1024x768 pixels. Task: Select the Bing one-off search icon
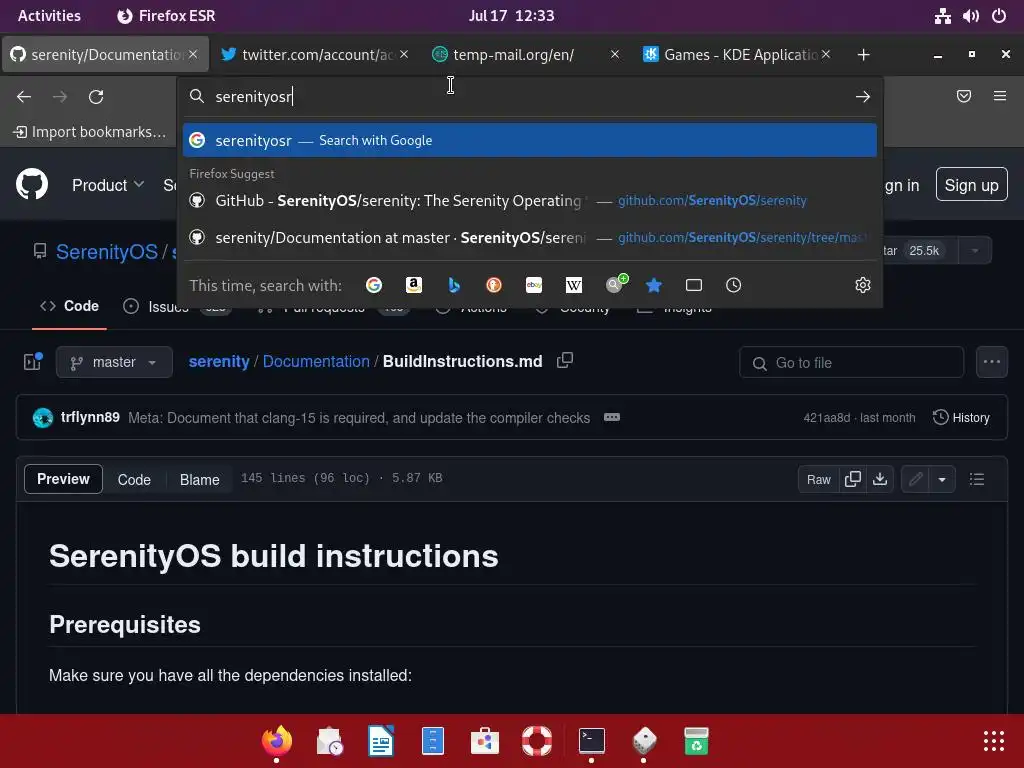(454, 285)
